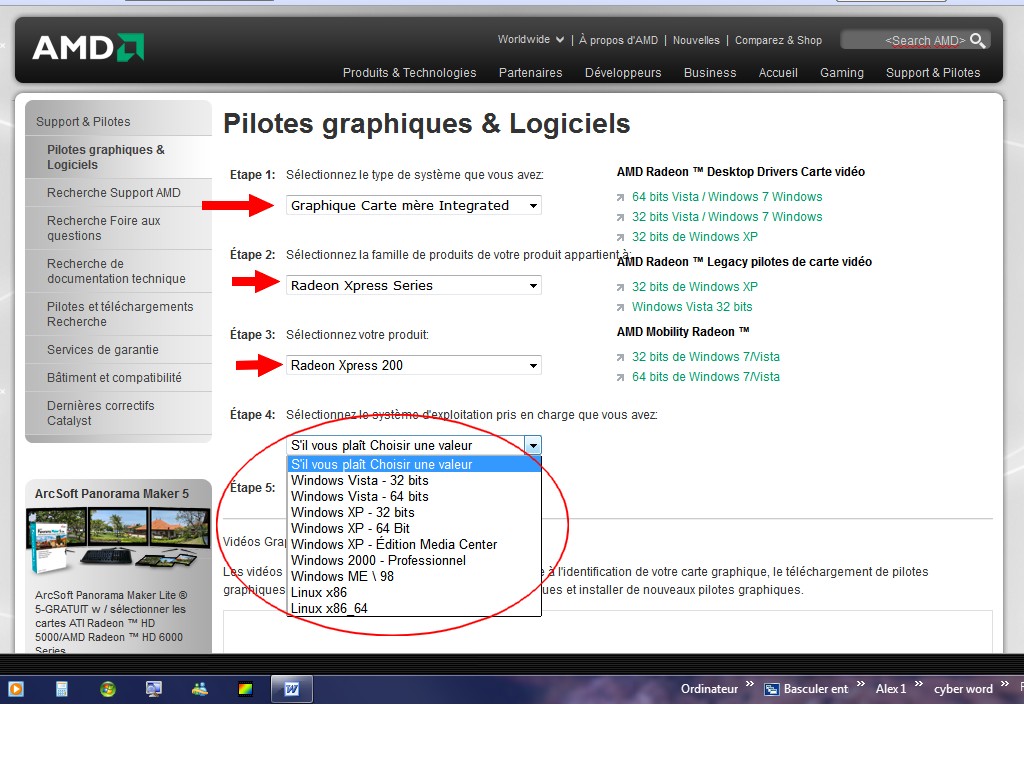This screenshot has width=1024, height=768.
Task: Select Windows XP - 32 bits option
Action: (x=352, y=512)
